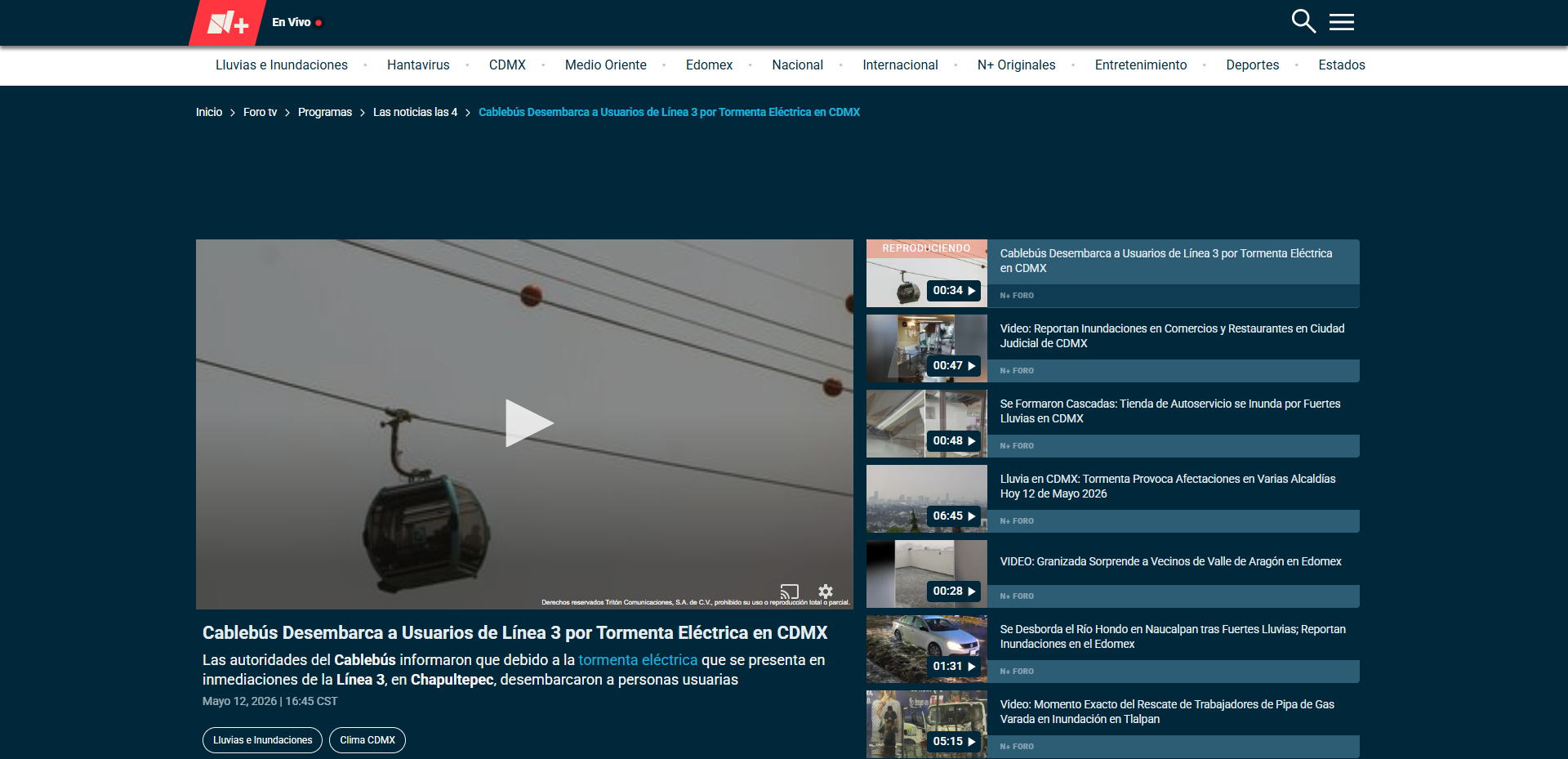The width and height of the screenshot is (1568, 759).
Task: Click title 'Lluvia en CDMX: Tormenta Provoca Afectaciones'
Action: (x=1168, y=486)
